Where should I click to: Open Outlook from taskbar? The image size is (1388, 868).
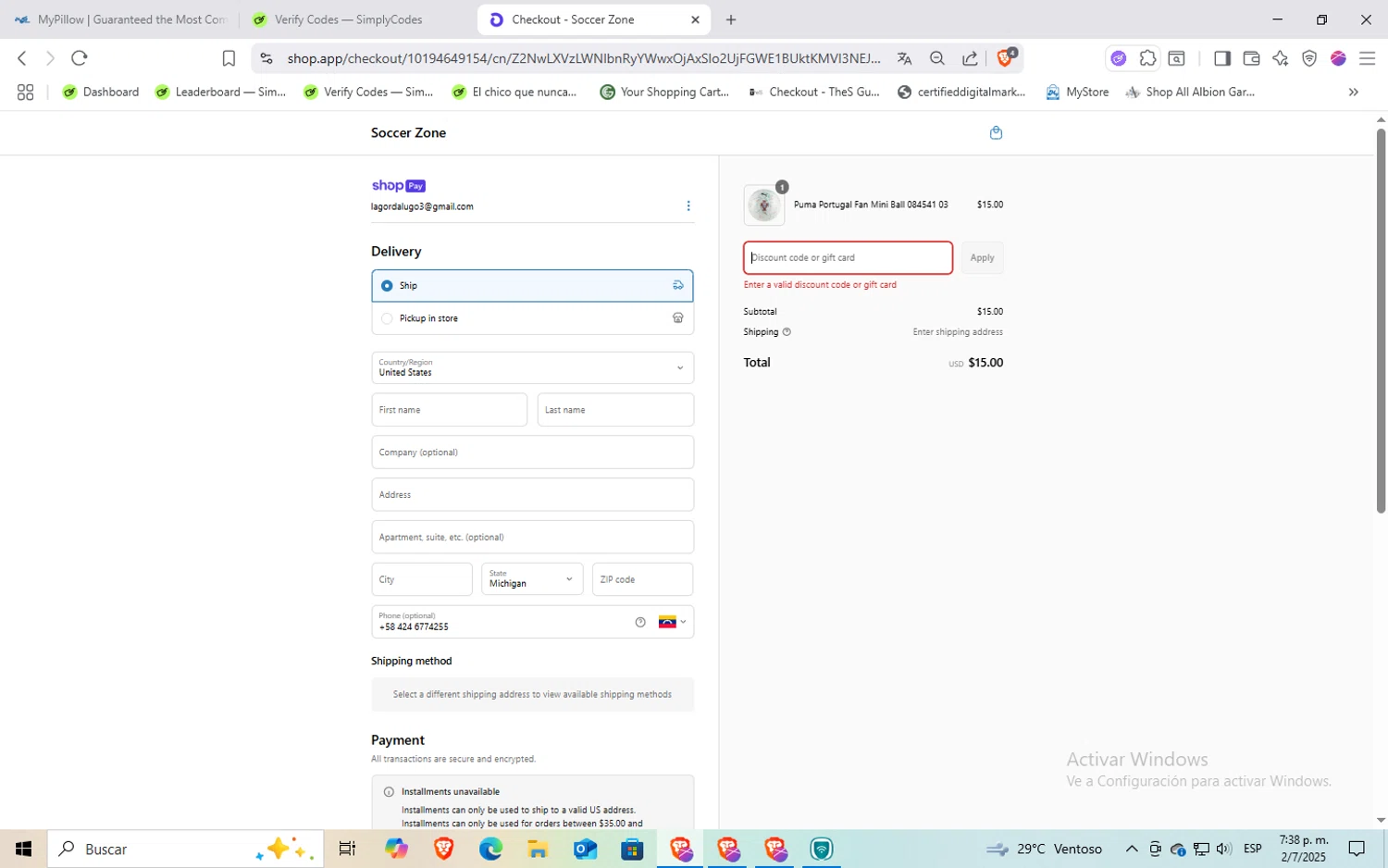pyautogui.click(x=585, y=849)
